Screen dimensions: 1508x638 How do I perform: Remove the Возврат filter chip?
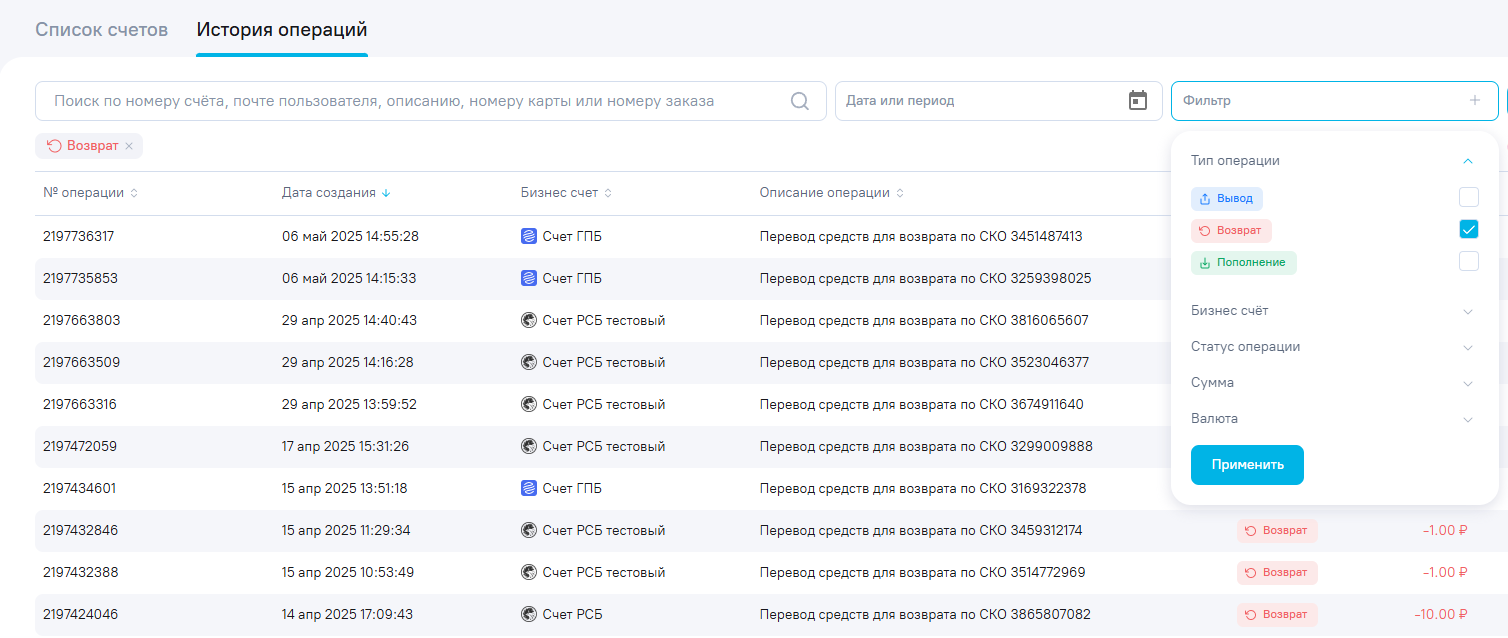[x=129, y=146]
